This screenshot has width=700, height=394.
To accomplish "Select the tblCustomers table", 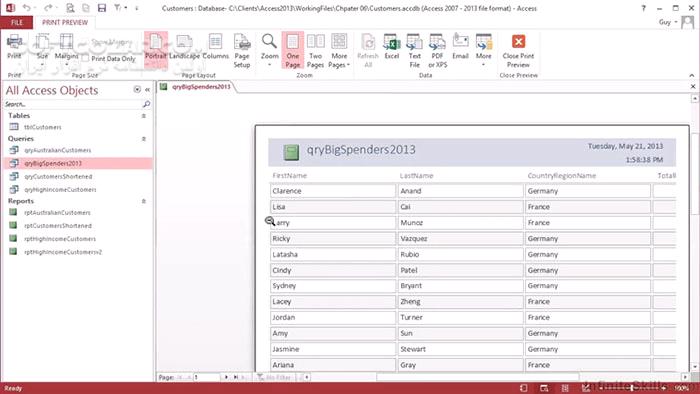I will [43, 127].
